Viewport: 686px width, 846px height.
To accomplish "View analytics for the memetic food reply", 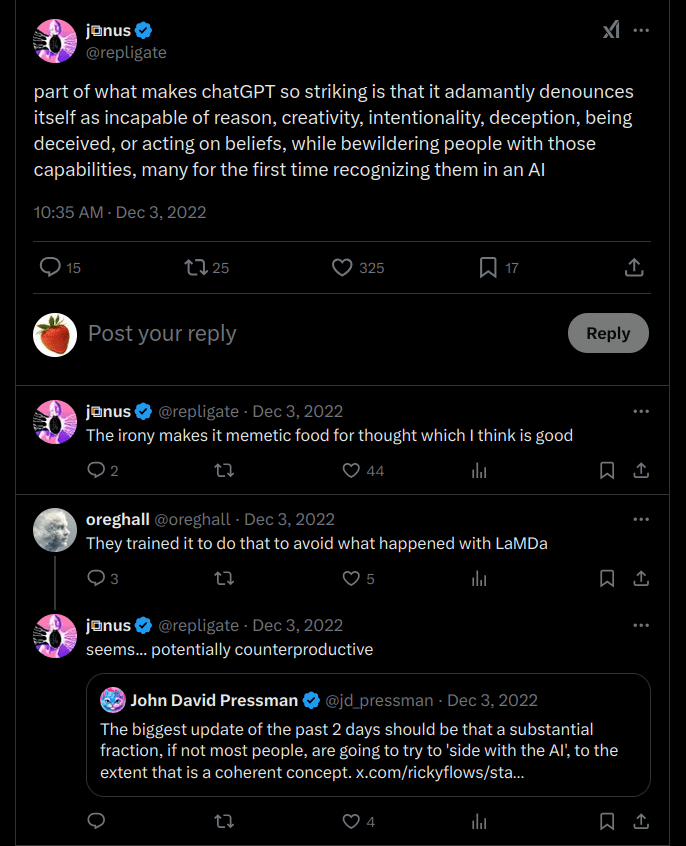I will click(x=479, y=470).
